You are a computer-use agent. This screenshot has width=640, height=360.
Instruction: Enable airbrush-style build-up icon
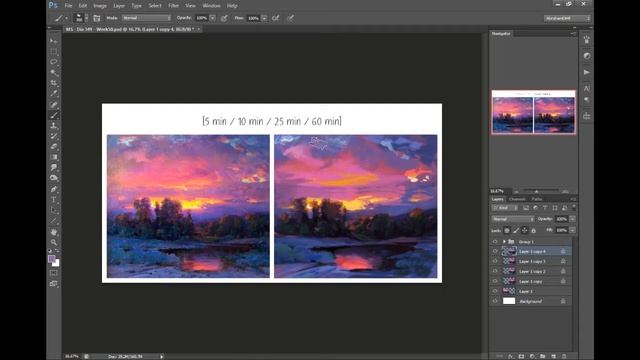pyautogui.click(x=276, y=18)
